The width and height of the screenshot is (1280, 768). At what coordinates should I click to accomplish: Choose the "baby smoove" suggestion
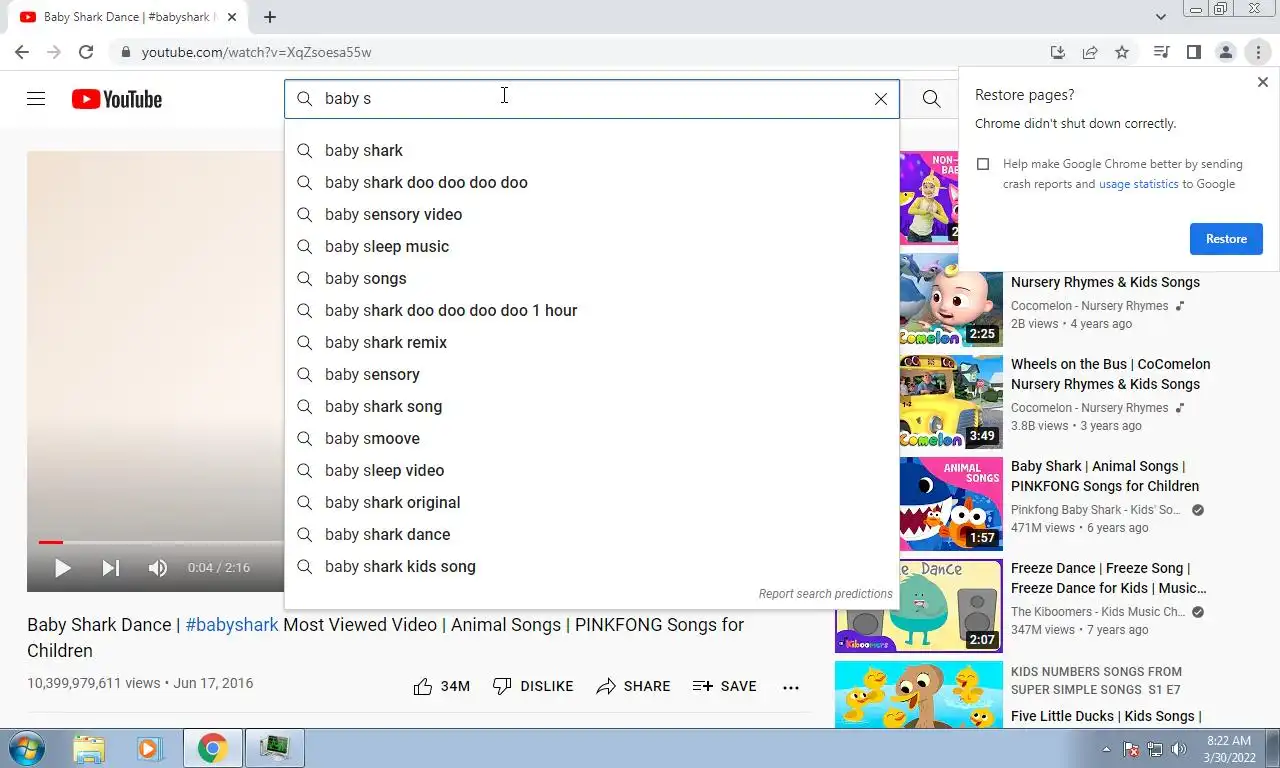tap(592, 438)
